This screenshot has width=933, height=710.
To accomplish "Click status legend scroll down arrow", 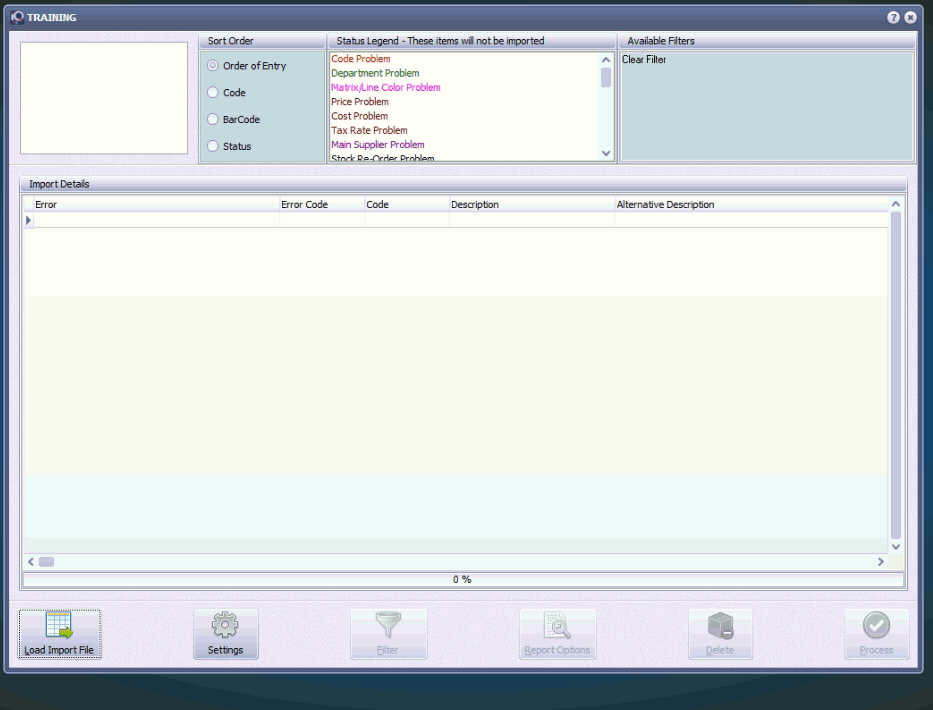I will point(606,153).
